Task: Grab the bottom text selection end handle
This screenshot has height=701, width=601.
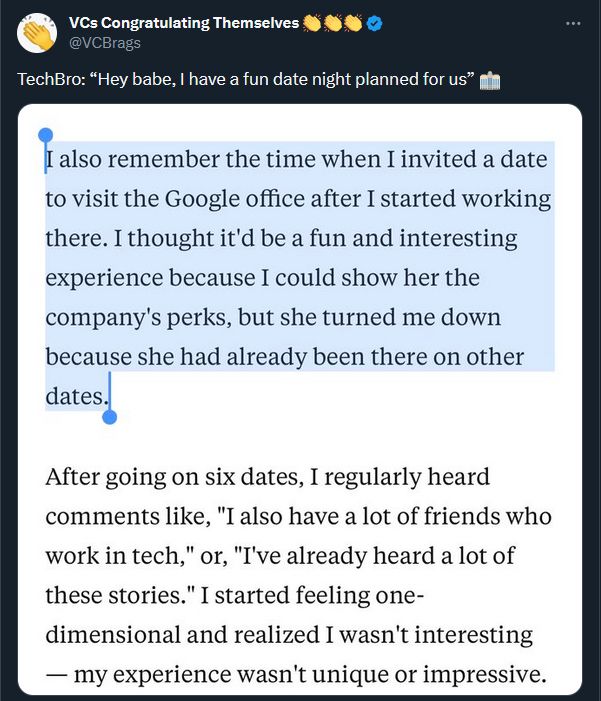Action: tap(109, 415)
